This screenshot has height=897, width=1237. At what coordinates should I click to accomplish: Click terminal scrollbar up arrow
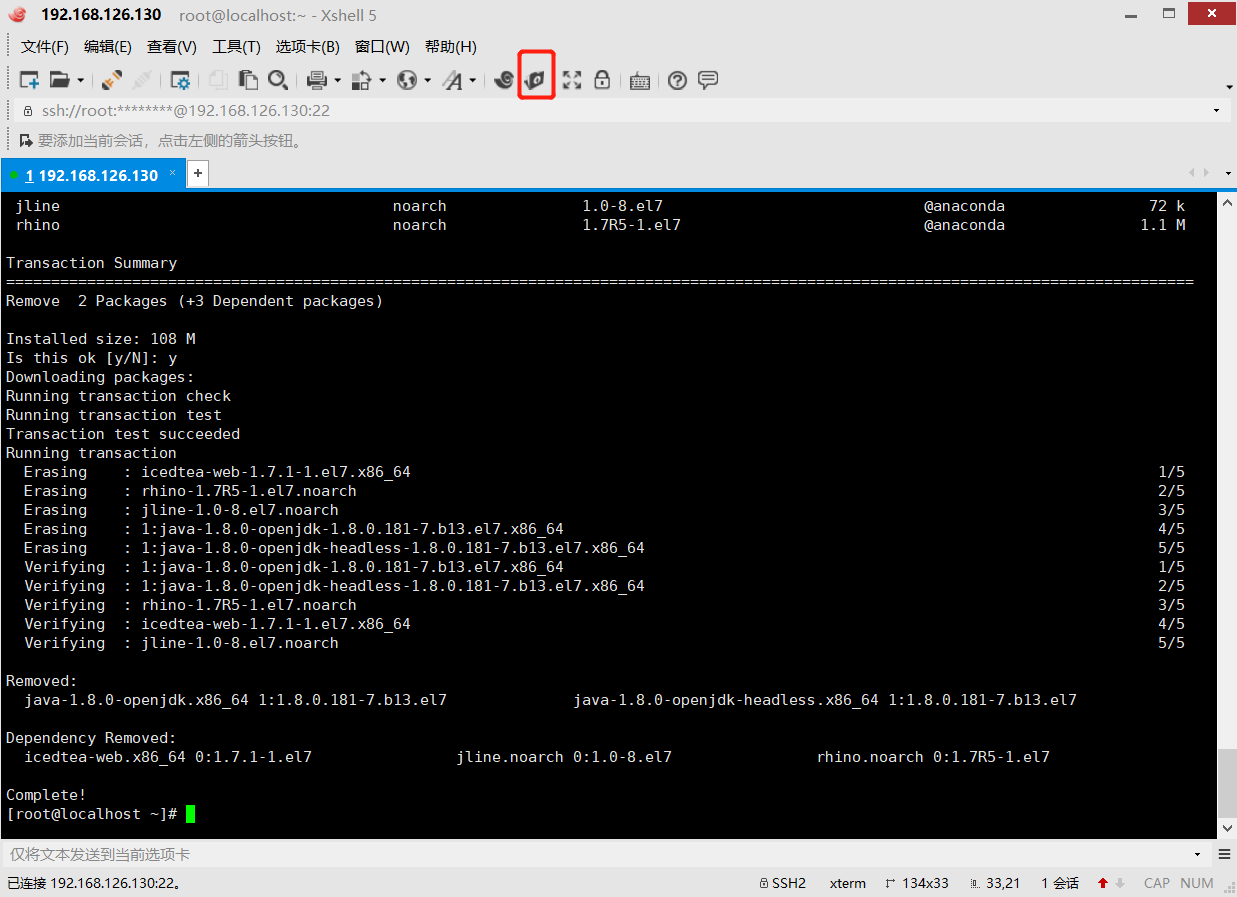point(1227,202)
